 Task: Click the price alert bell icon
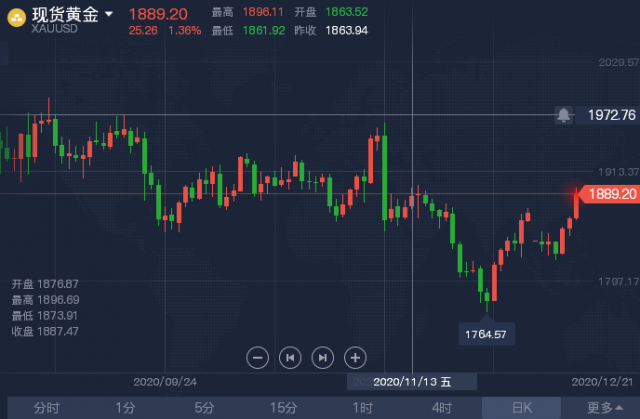(564, 115)
